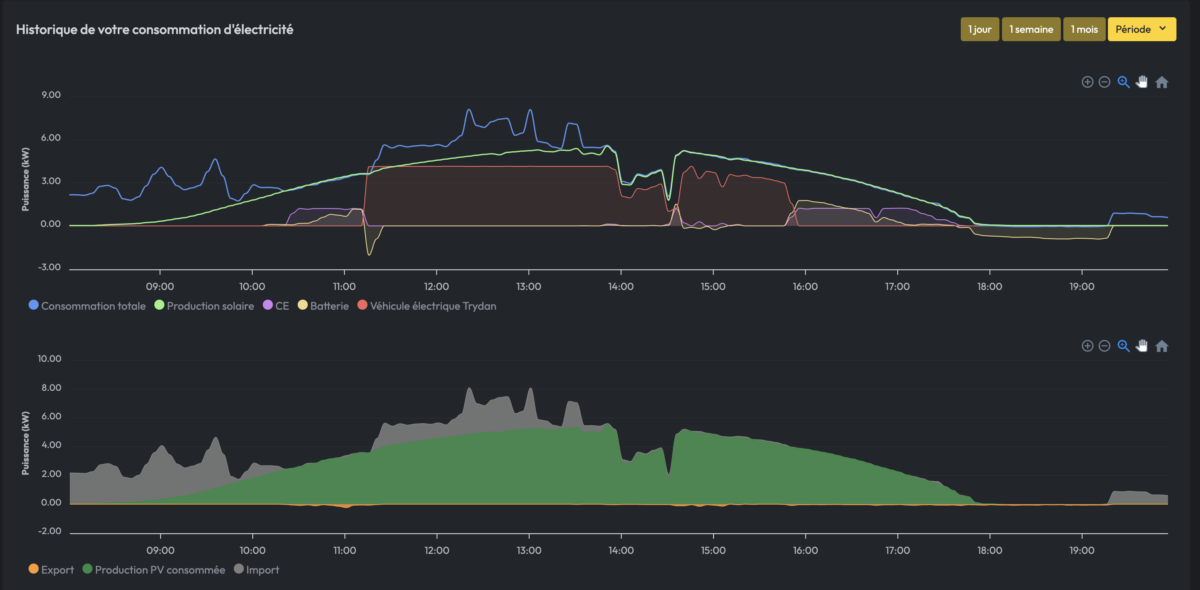The image size is (1200, 590).
Task: Click zoom out icon on bottom chart
Action: tap(1104, 346)
